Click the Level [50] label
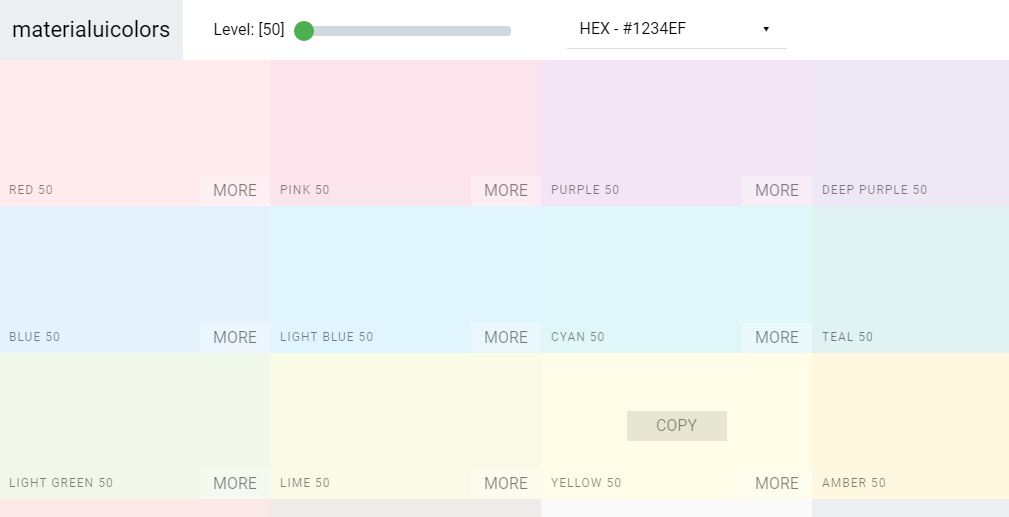The height and width of the screenshot is (517, 1009). [x=249, y=30]
